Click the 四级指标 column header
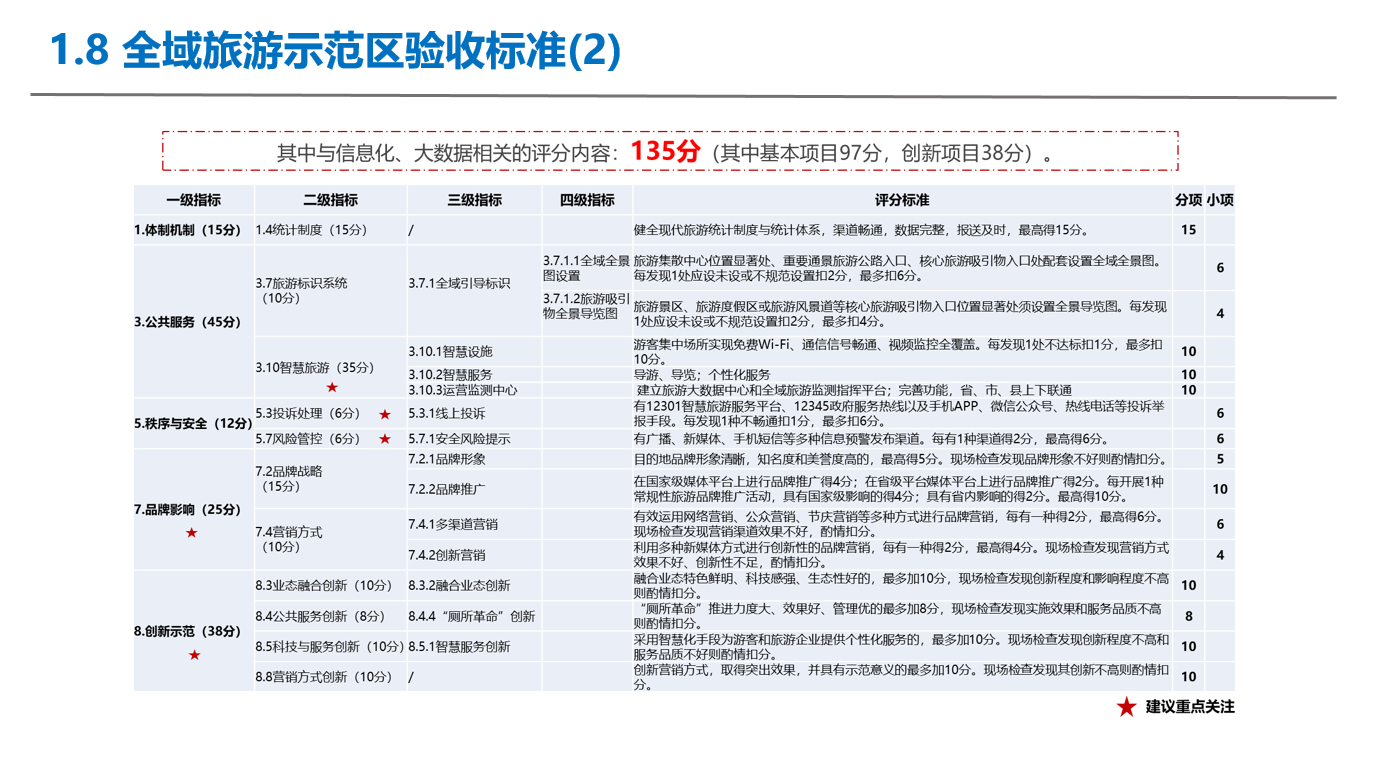Image resolution: width=1377 pixels, height=762 pixels. [587, 200]
